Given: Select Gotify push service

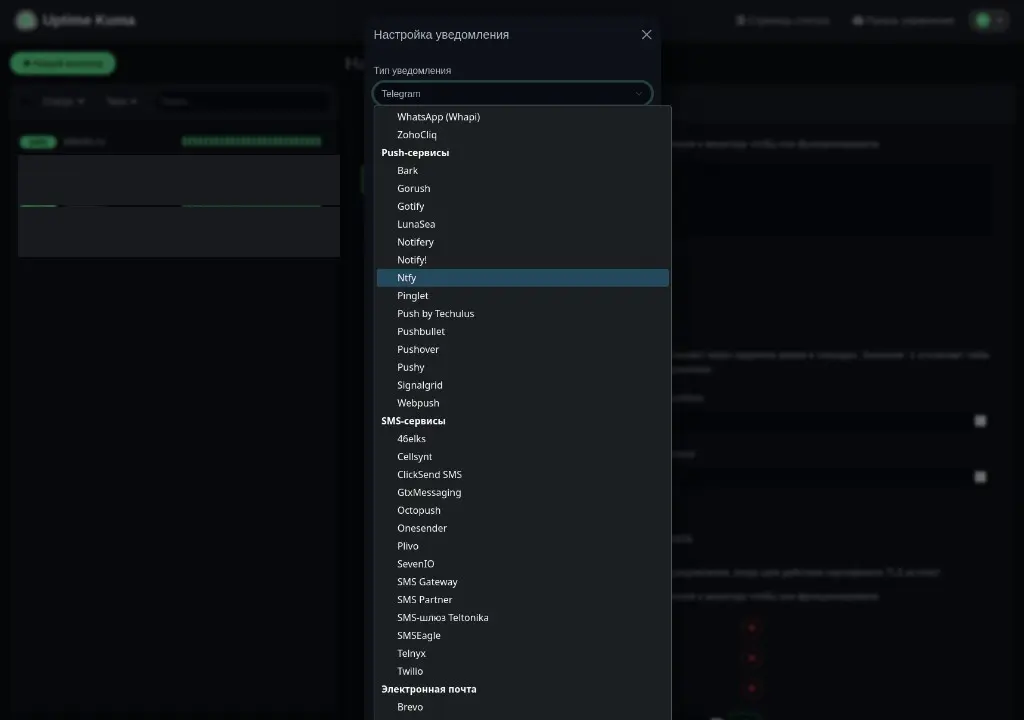Looking at the screenshot, I should (522, 206).
